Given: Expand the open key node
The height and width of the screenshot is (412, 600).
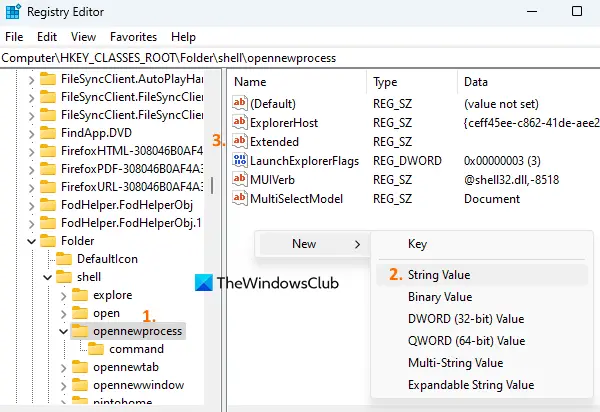Looking at the screenshot, I should click(64, 314).
